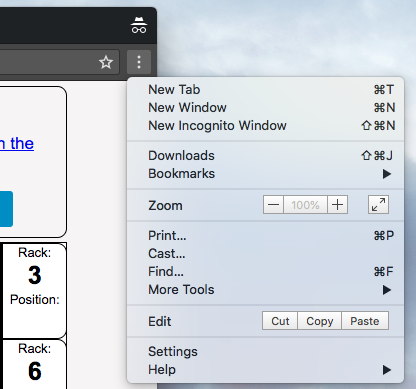The height and width of the screenshot is (389, 416).
Task: Click the Cut button
Action: tap(280, 321)
